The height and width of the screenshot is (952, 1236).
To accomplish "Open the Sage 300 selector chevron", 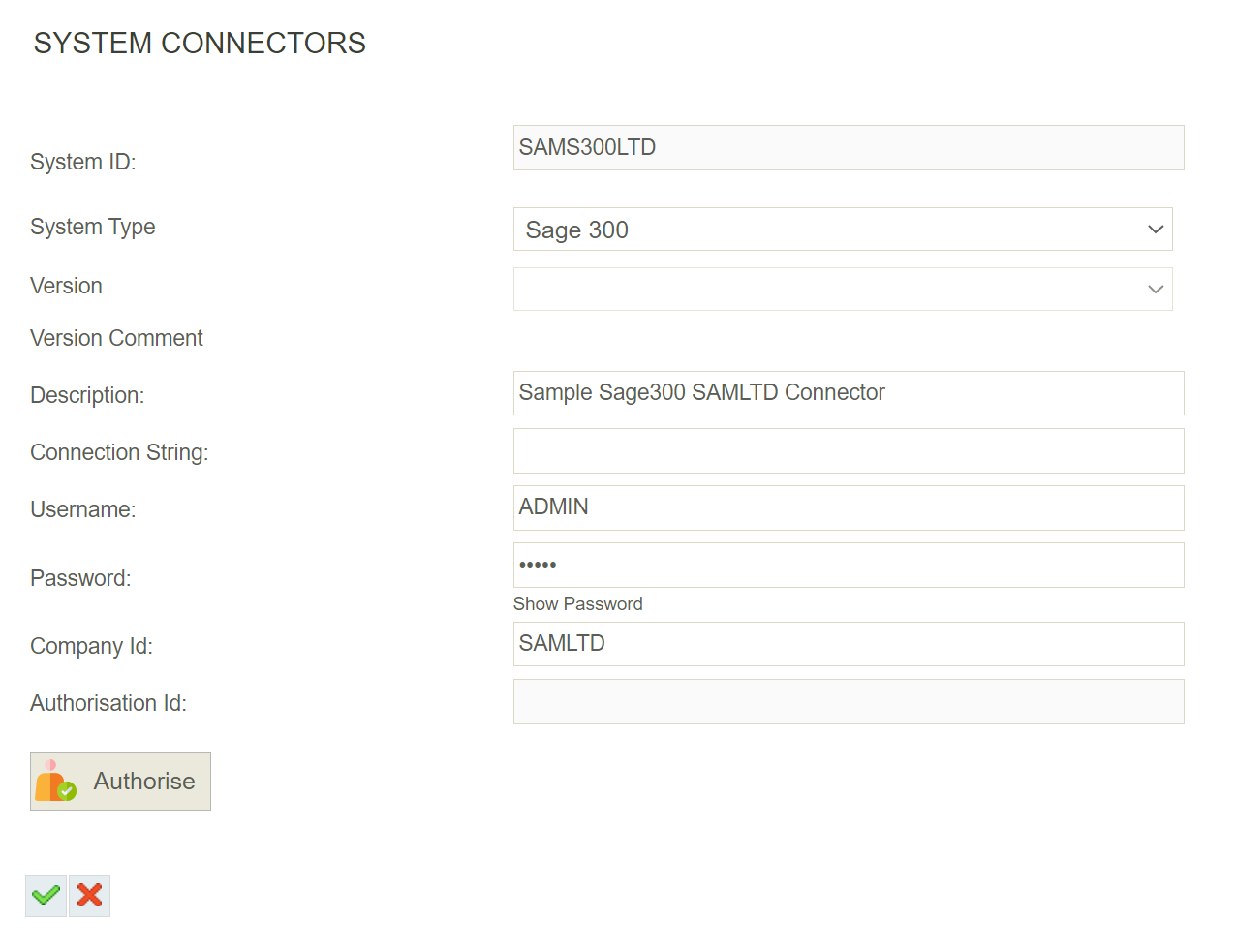I will point(1154,230).
